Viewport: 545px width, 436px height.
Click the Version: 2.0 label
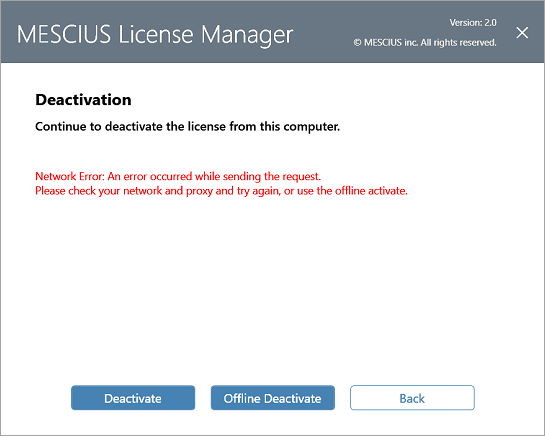point(473,23)
